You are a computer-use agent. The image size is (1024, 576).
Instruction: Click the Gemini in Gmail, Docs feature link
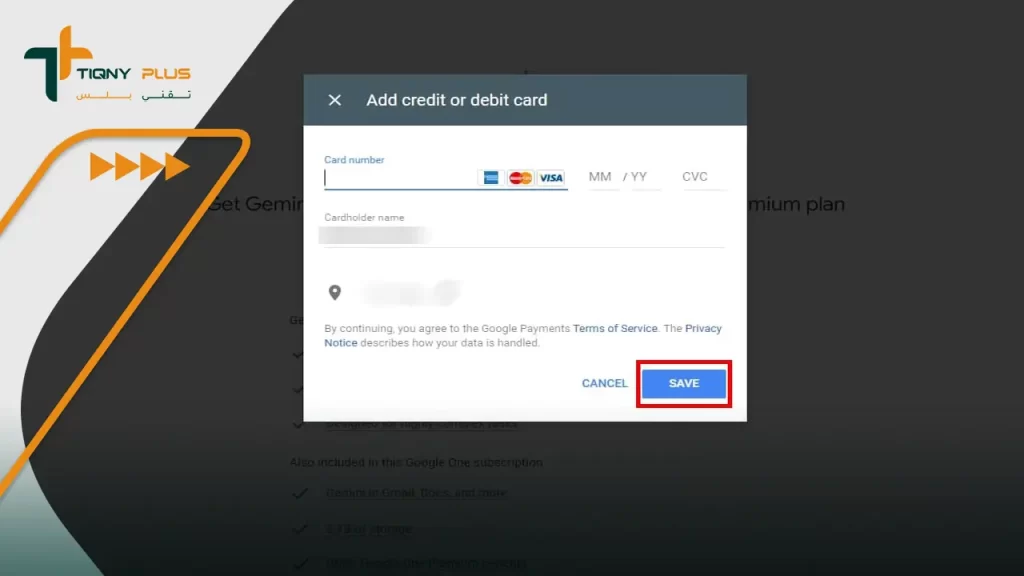(x=416, y=493)
